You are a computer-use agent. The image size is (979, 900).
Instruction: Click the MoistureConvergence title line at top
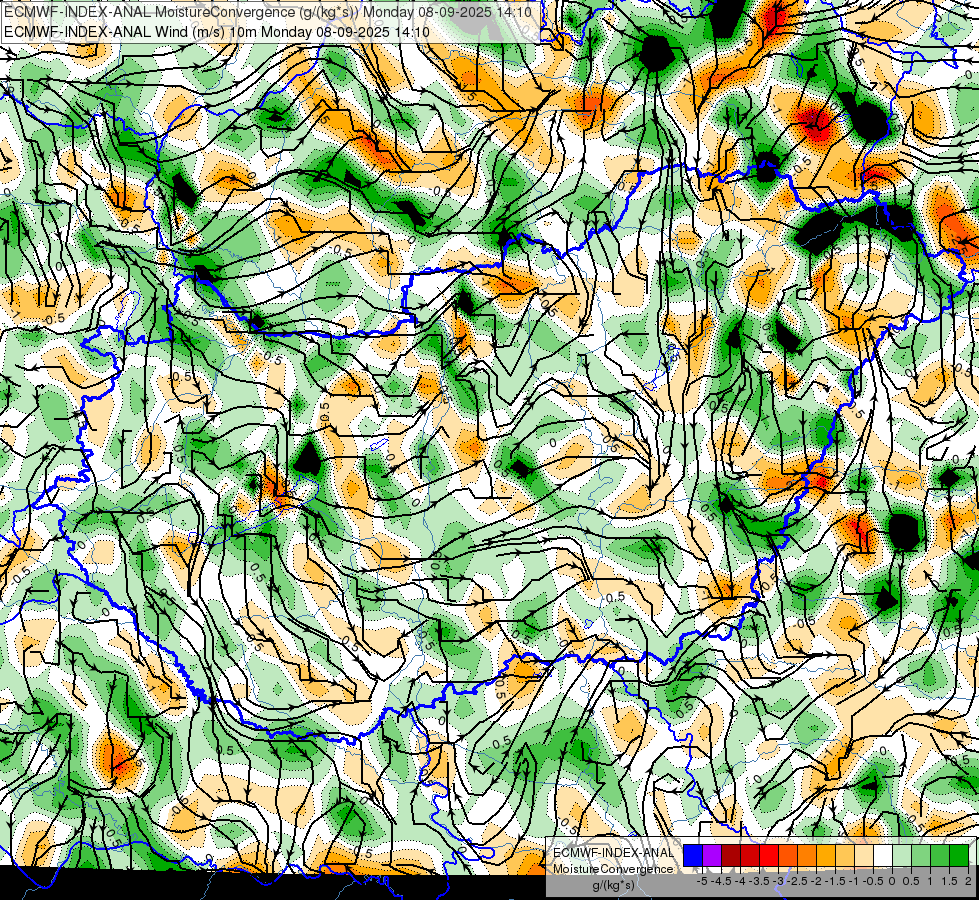click(x=268, y=12)
